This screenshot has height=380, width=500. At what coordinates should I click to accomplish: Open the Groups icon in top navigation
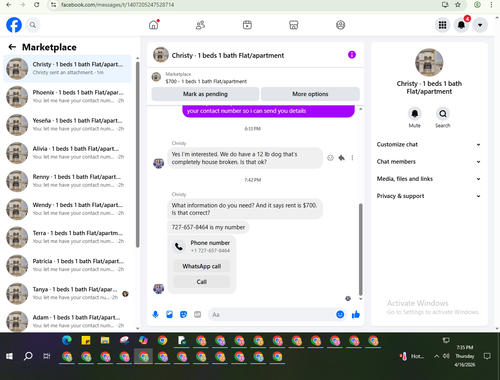tap(340, 25)
